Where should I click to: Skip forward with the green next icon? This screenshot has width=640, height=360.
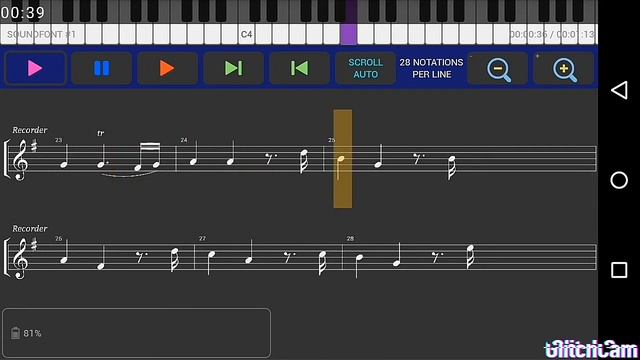tap(233, 68)
